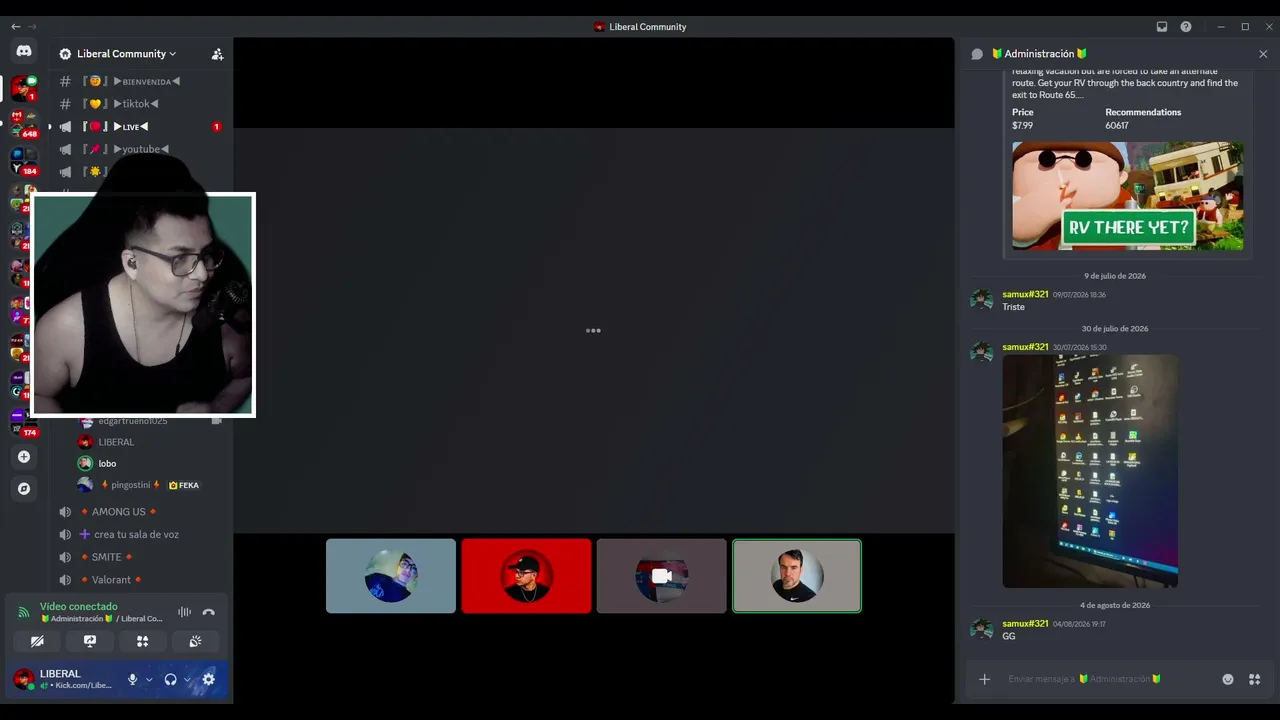Toggle headphones deafen in user panel
The height and width of the screenshot is (720, 1280).
170,680
